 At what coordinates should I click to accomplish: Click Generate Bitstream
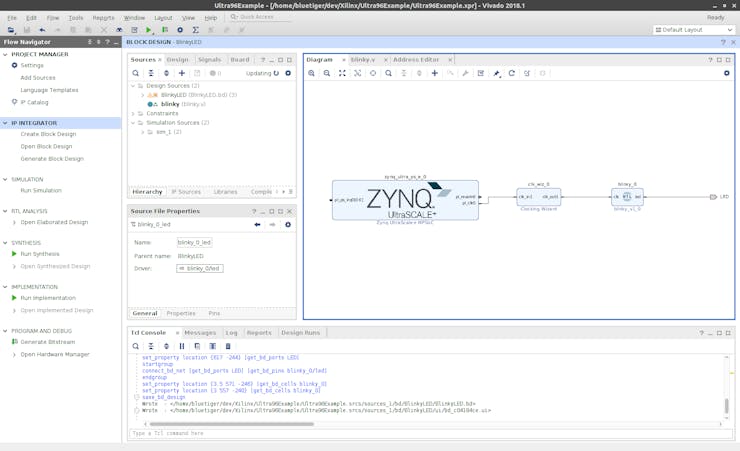47,342
